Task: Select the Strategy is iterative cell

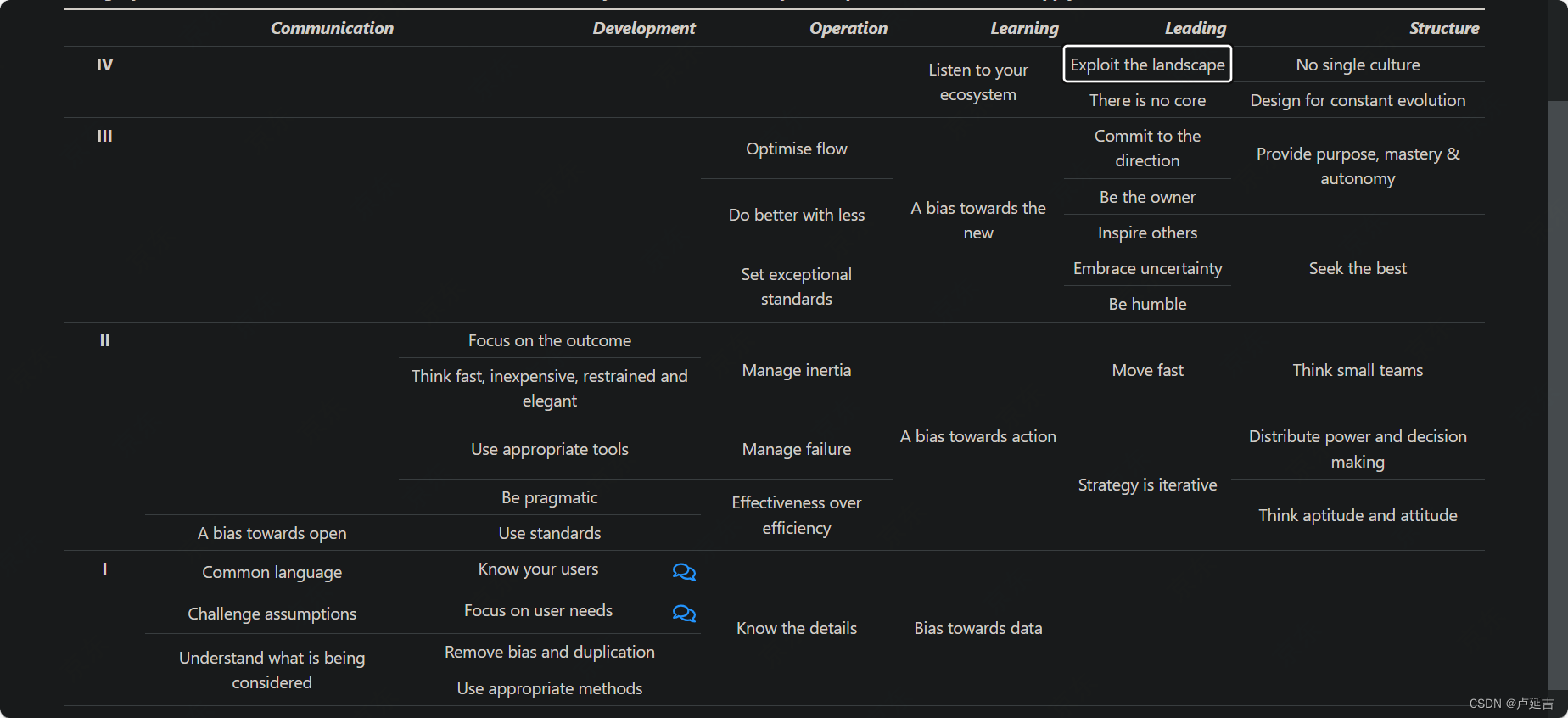Action: point(1147,485)
